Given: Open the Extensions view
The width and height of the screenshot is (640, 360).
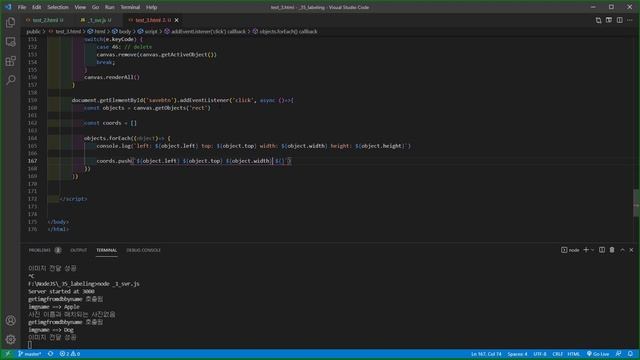Looking at the screenshot, I should point(11,61).
